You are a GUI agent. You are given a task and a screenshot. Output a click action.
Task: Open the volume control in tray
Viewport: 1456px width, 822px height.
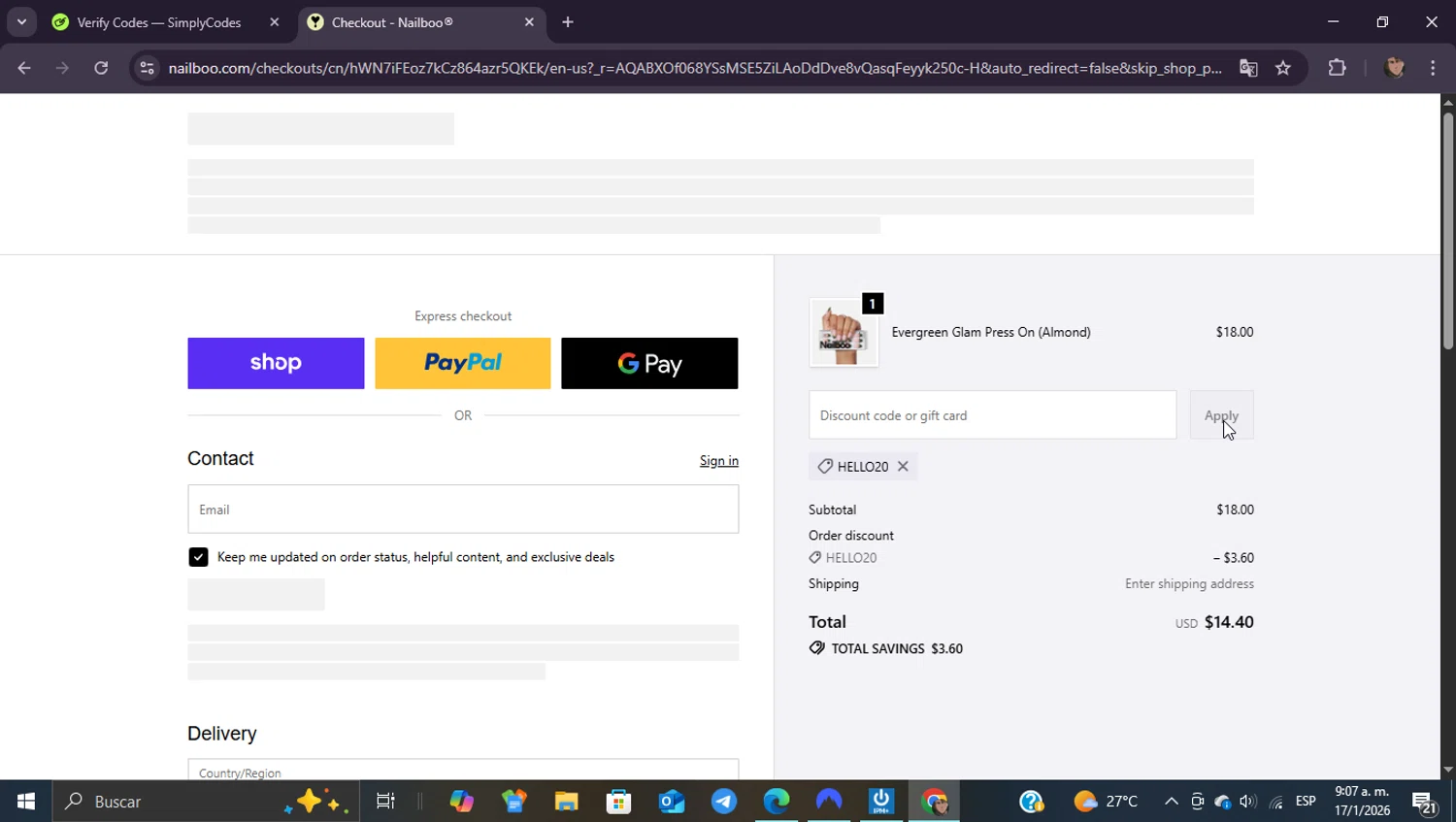tap(1248, 802)
